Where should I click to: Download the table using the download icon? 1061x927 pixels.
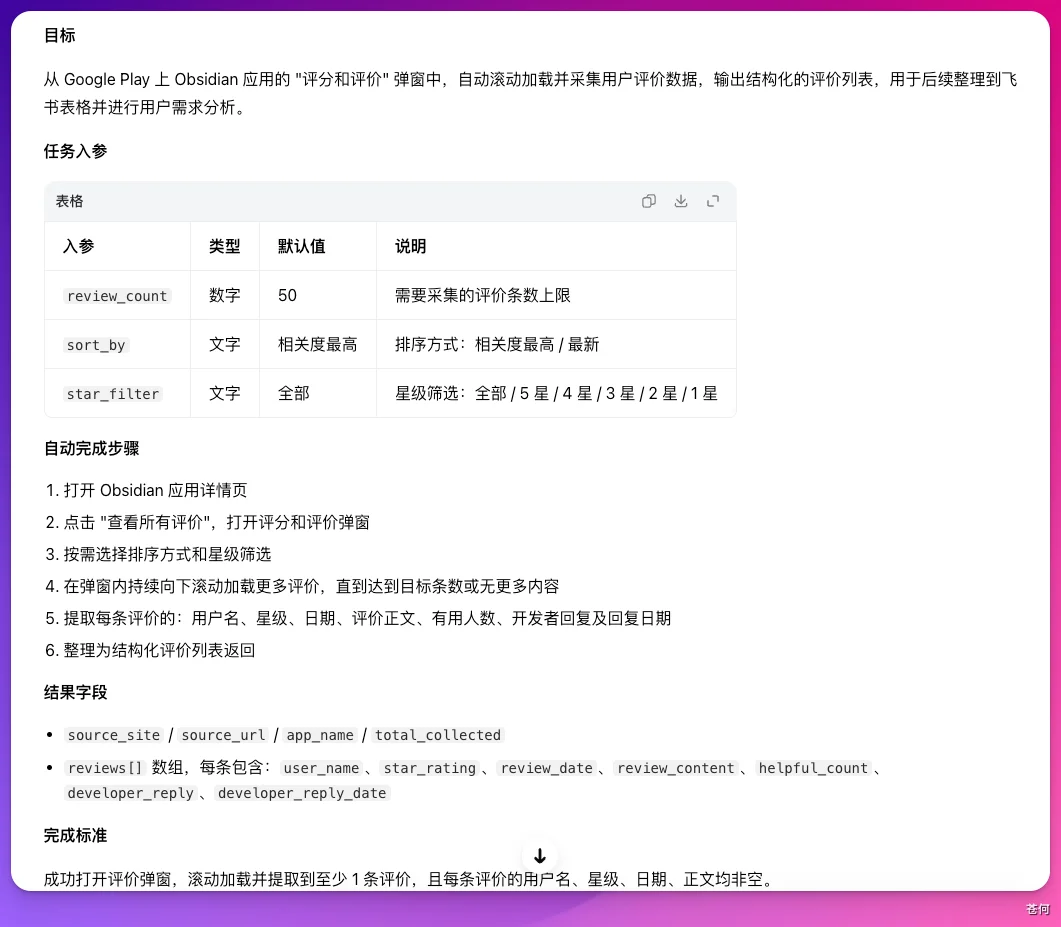[x=681, y=201]
